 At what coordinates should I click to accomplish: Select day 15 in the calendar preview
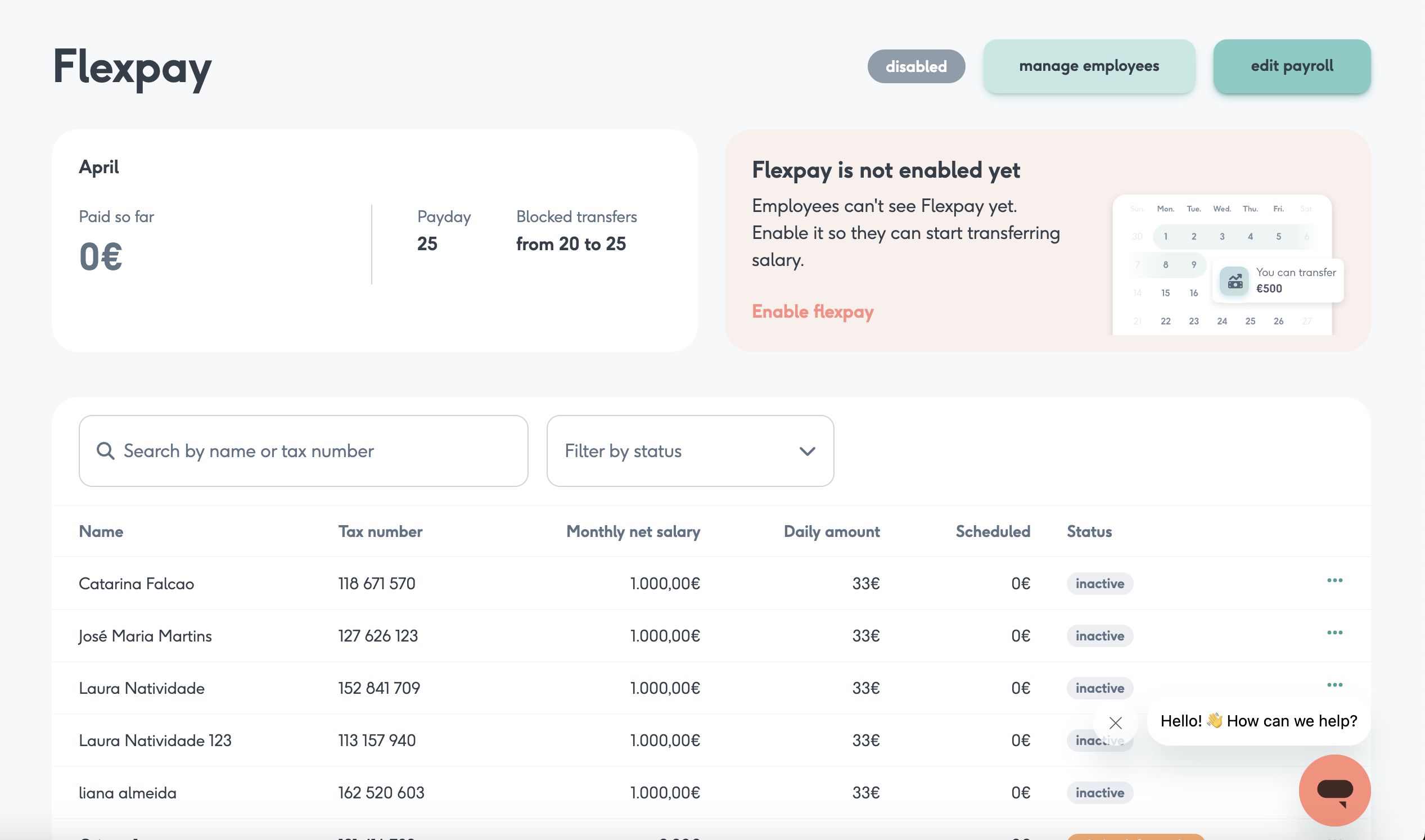(1165, 292)
